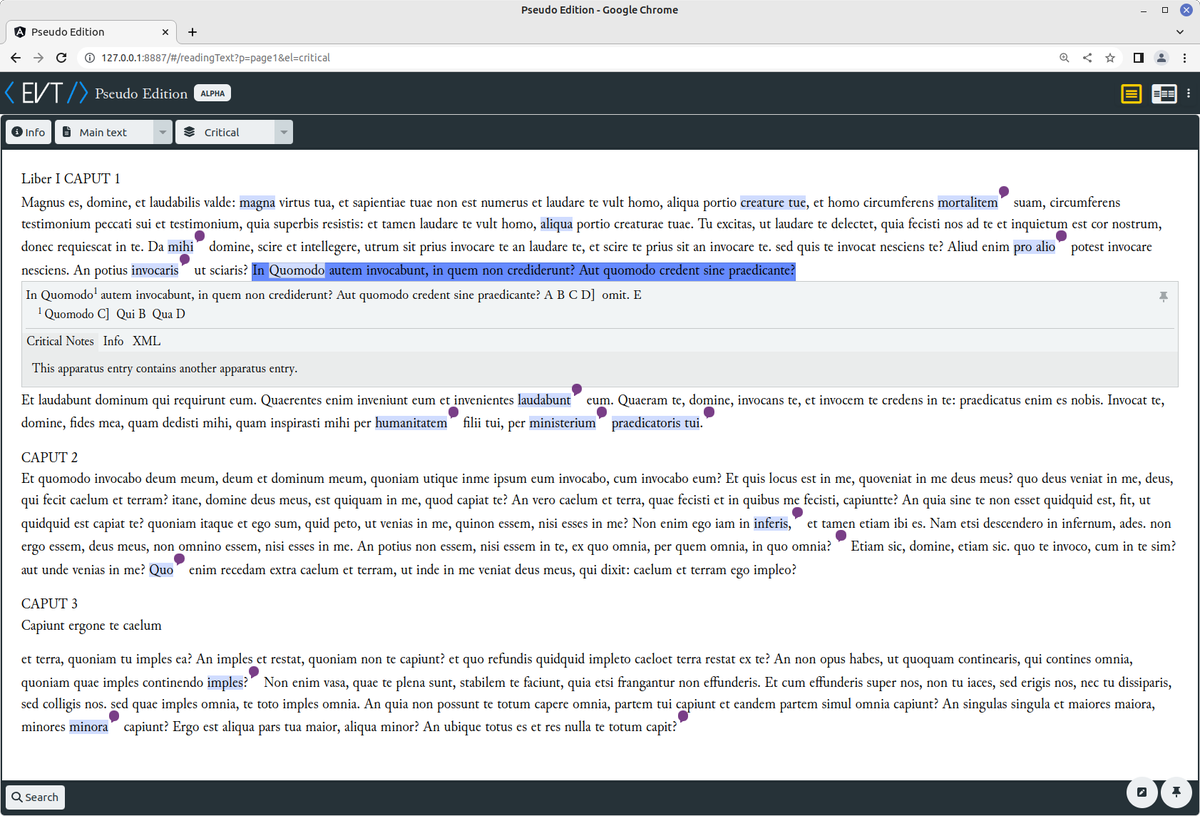Open the Chrome profile avatar

point(1161,58)
